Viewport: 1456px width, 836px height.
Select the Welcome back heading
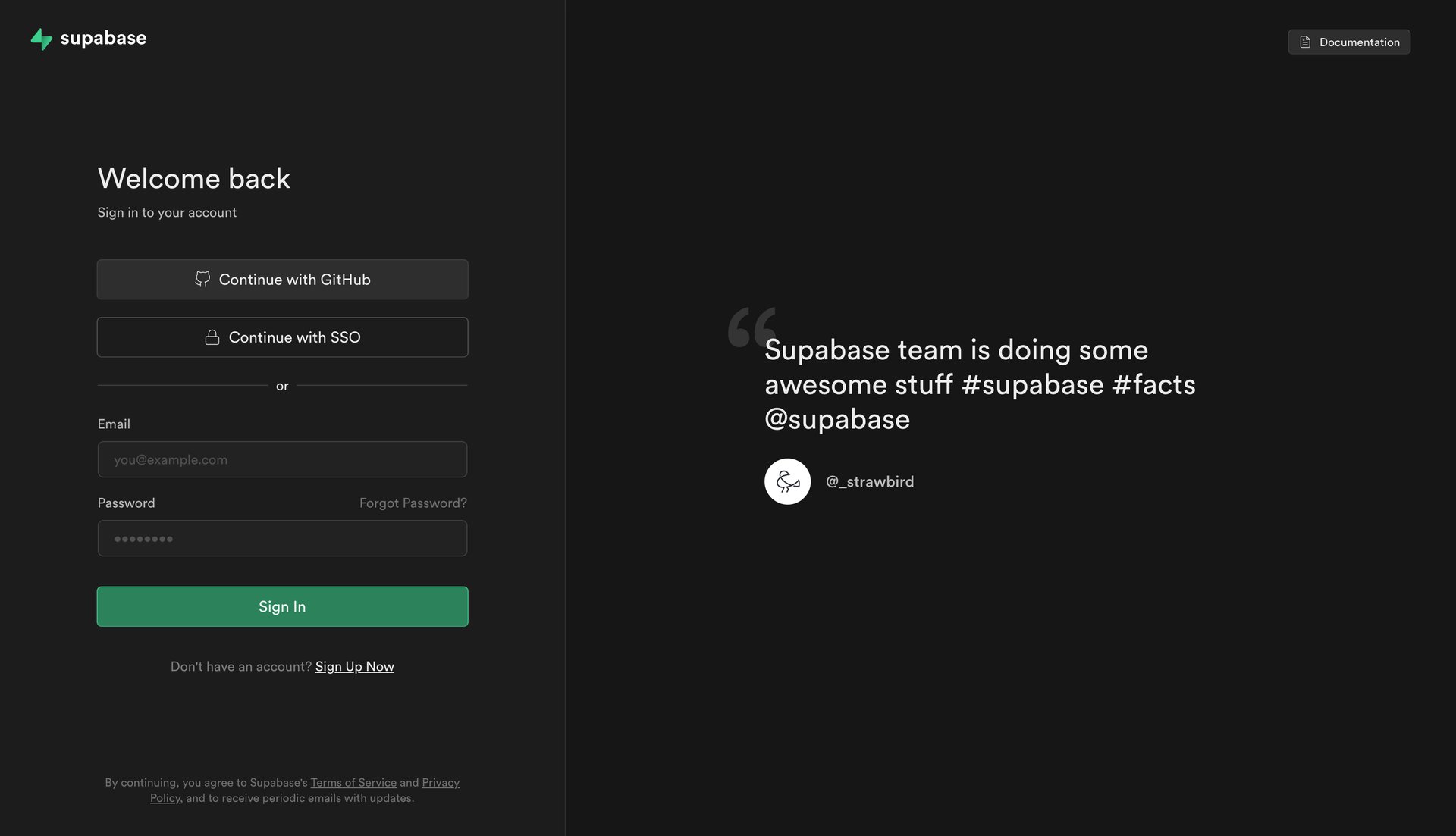click(193, 178)
